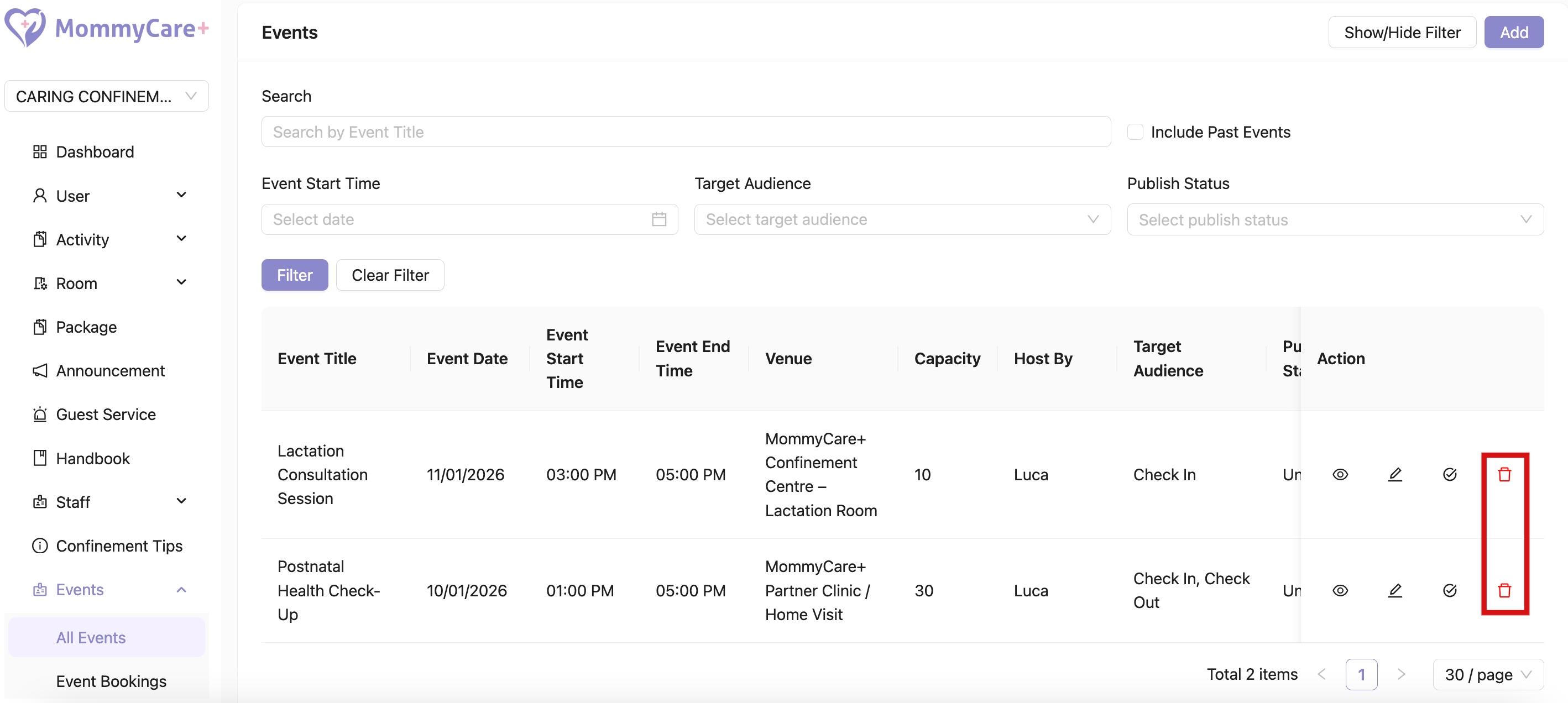Viewport: 1568px width, 703px height.
Task: Change the 30 / page size selector
Action: (1487, 674)
